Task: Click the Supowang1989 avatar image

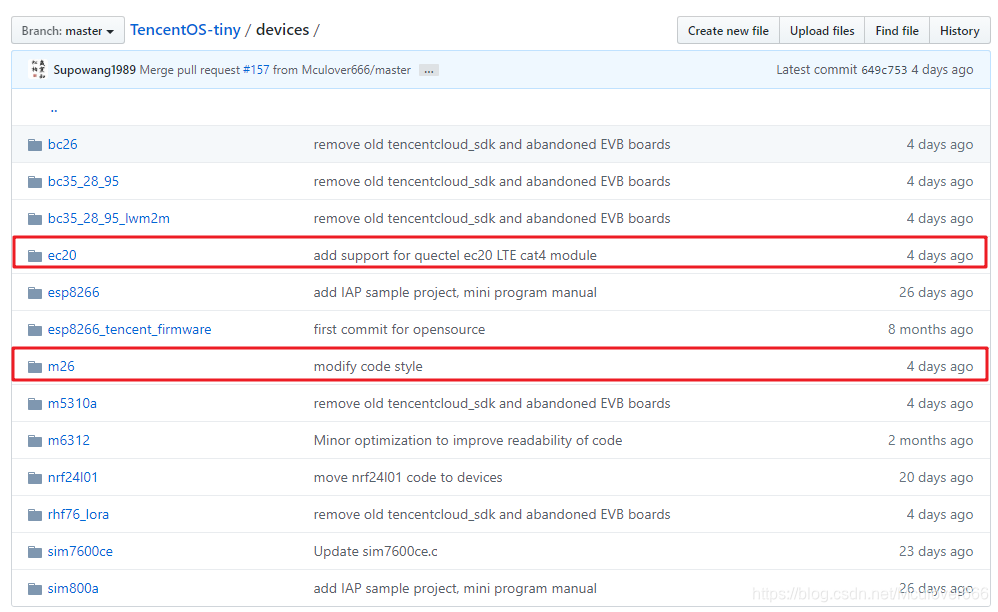Action: [38, 69]
